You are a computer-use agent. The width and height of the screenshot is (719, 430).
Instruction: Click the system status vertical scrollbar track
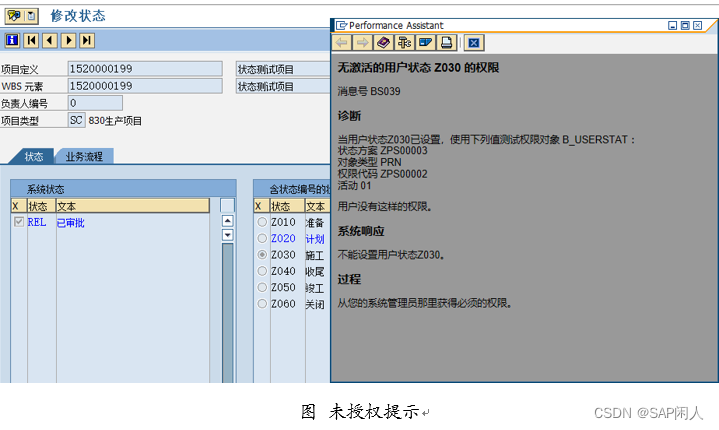click(227, 312)
